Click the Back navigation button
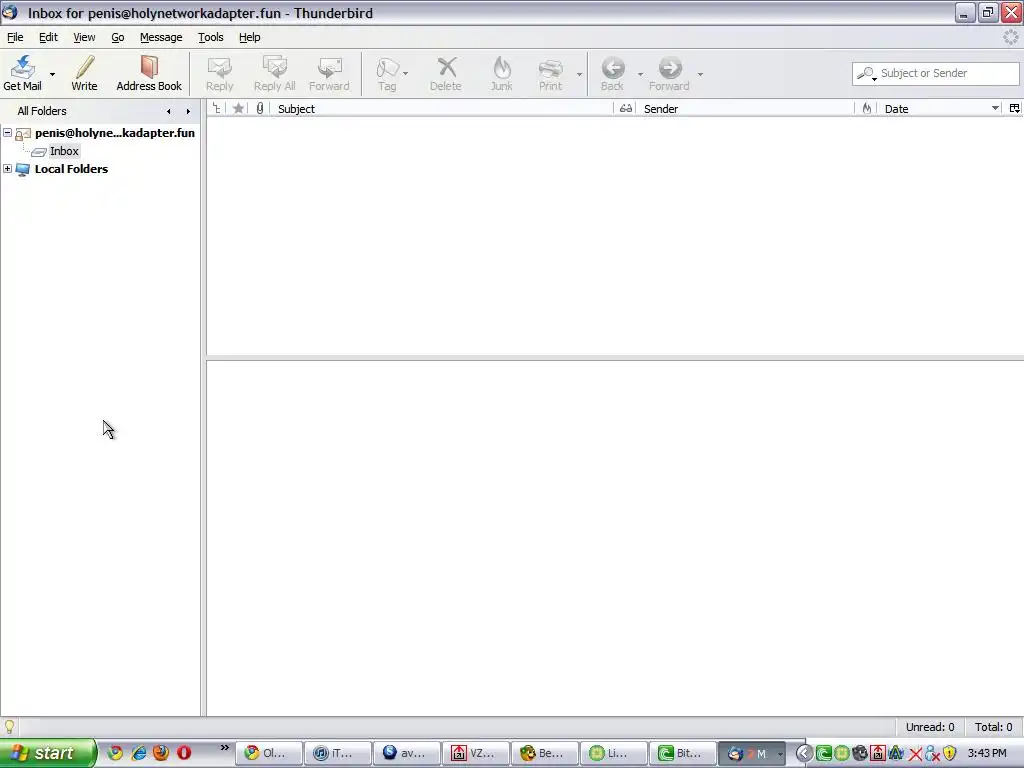1024x768 pixels. pyautogui.click(x=613, y=73)
